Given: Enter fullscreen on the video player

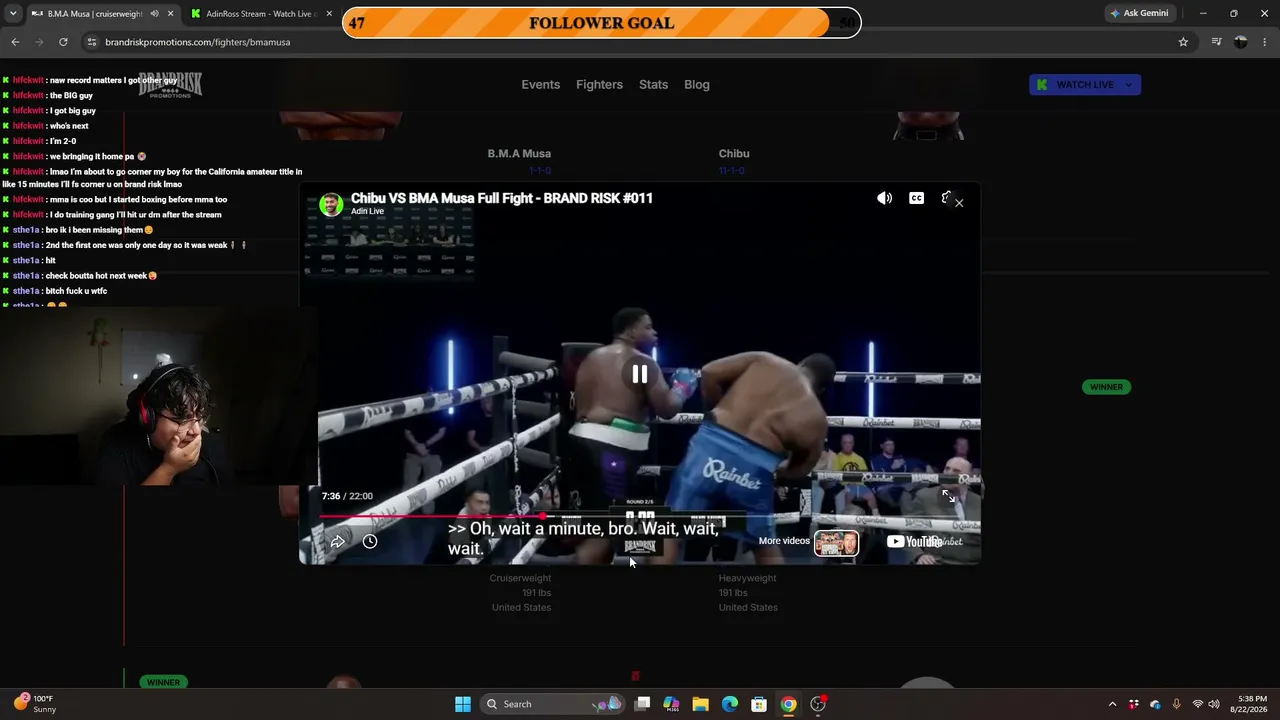Looking at the screenshot, I should pyautogui.click(x=948, y=496).
